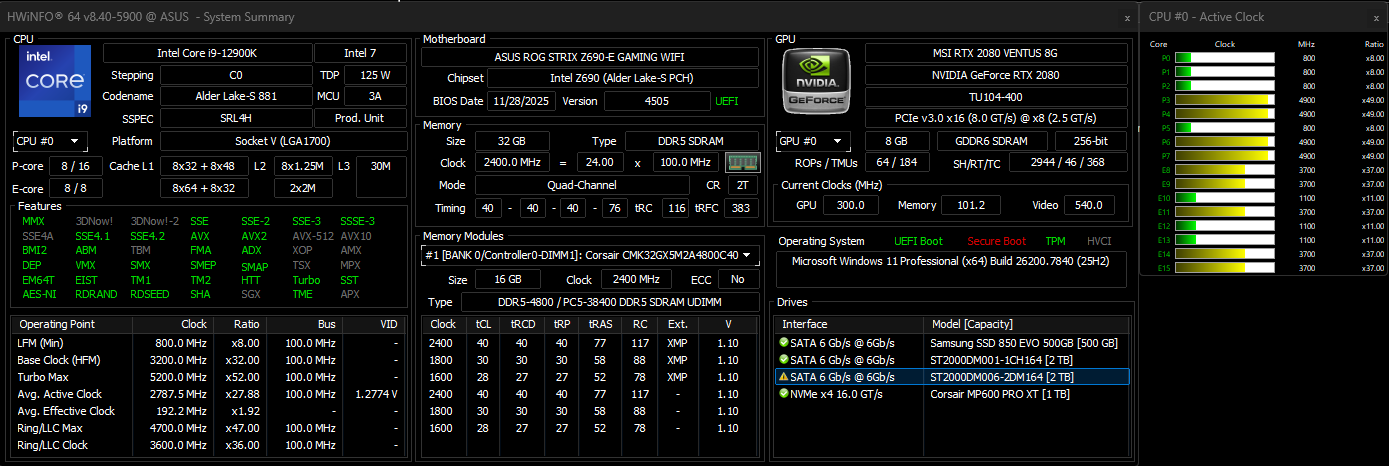Click the green status icon for ST2000DM001-1CH164

coord(784,360)
